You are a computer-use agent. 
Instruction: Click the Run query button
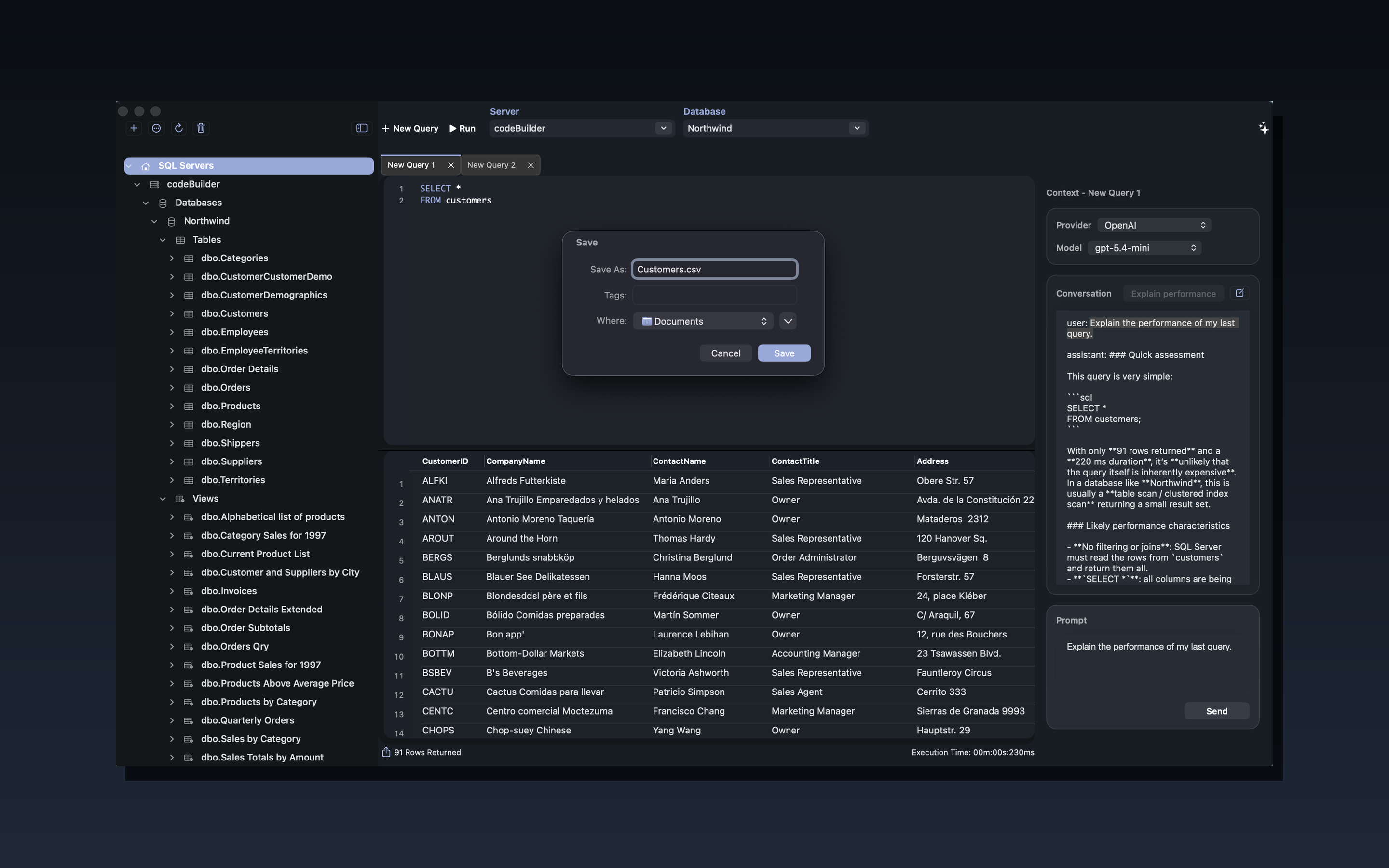(462, 128)
